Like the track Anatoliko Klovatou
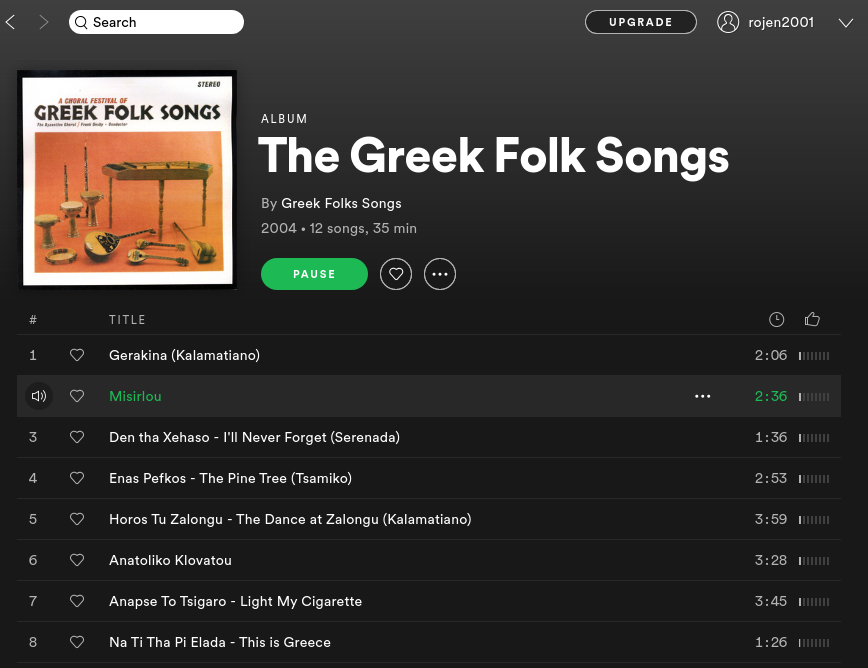Image resolution: width=868 pixels, height=668 pixels. coord(77,560)
